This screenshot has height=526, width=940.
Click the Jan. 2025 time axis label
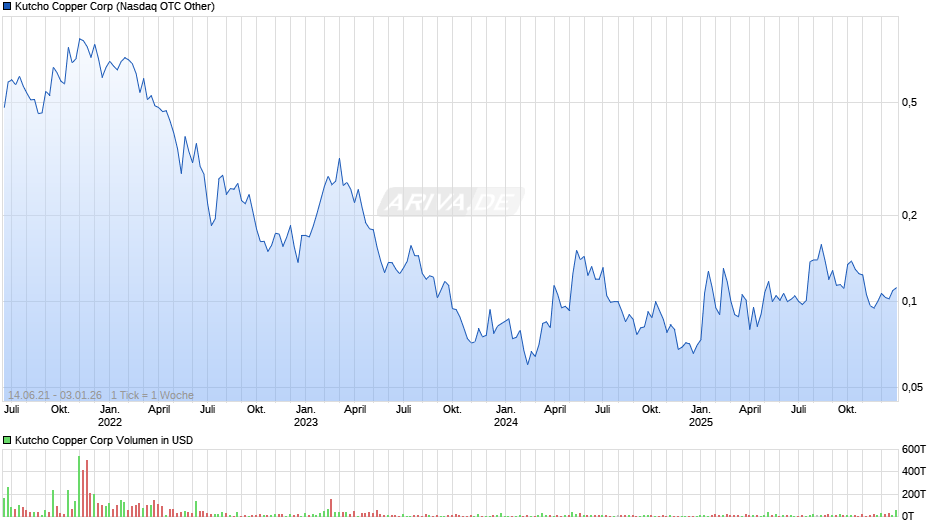point(701,416)
